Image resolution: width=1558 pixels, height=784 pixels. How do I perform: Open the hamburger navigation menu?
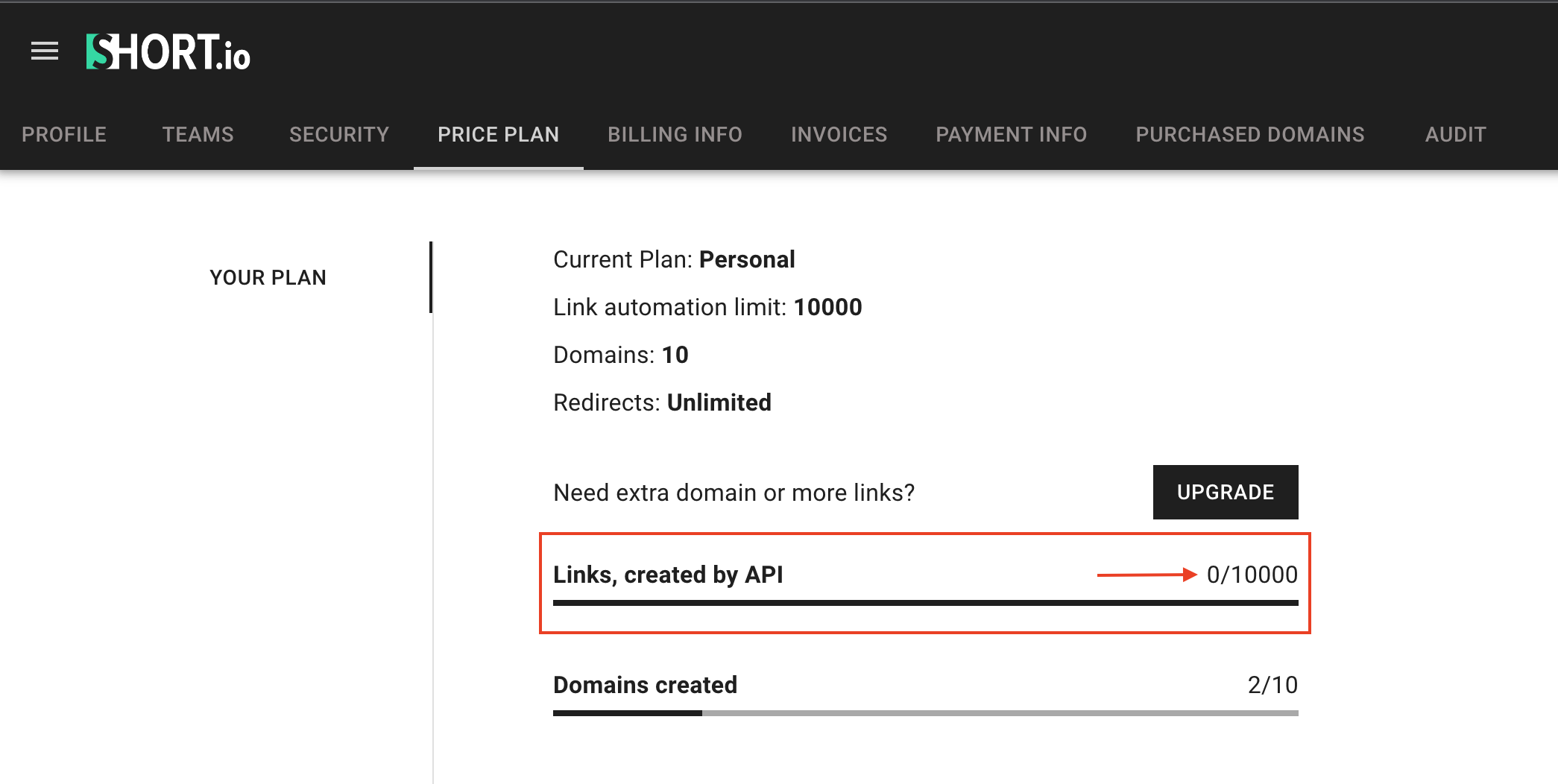45,51
